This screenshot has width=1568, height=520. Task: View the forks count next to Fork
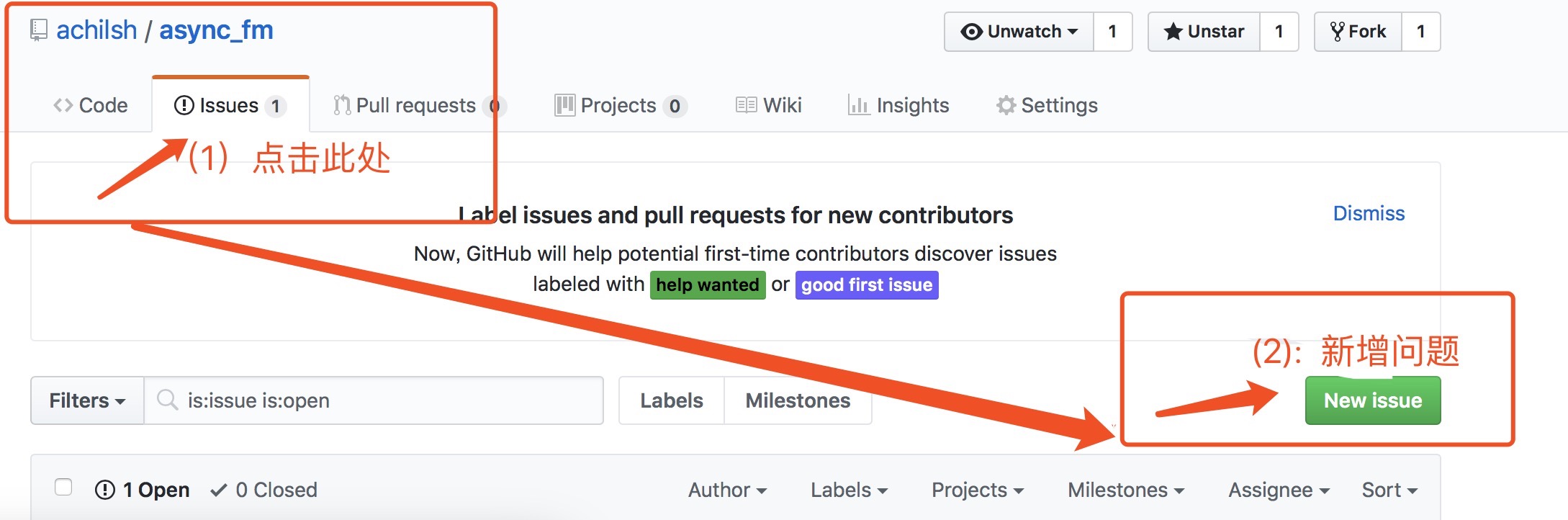tap(1420, 32)
